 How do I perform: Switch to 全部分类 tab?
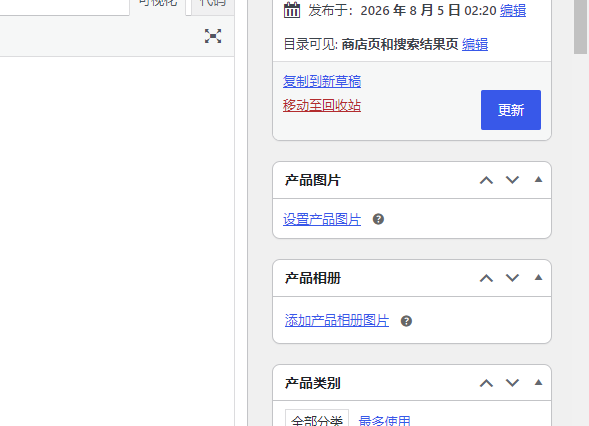pyautogui.click(x=317, y=418)
